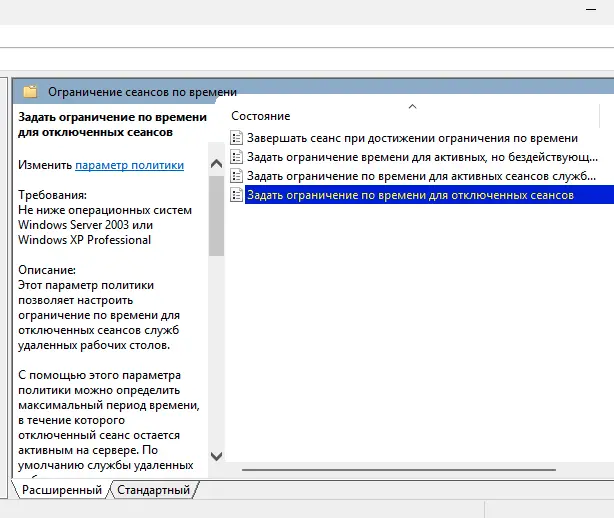
Task: Click the 'Windows XP Professional' text
Action: [84, 240]
